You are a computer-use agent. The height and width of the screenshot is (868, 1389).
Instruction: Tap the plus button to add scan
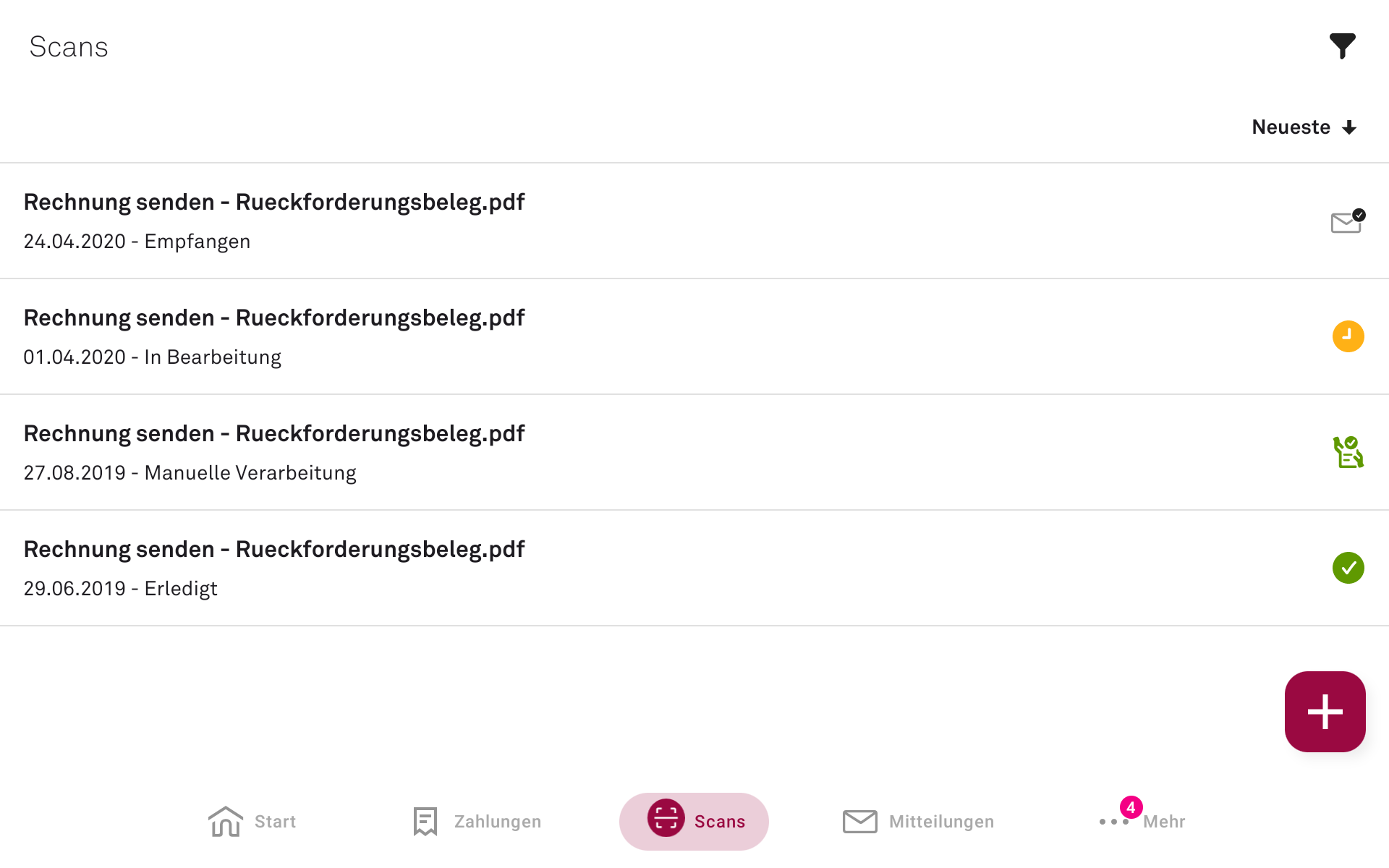[1325, 712]
